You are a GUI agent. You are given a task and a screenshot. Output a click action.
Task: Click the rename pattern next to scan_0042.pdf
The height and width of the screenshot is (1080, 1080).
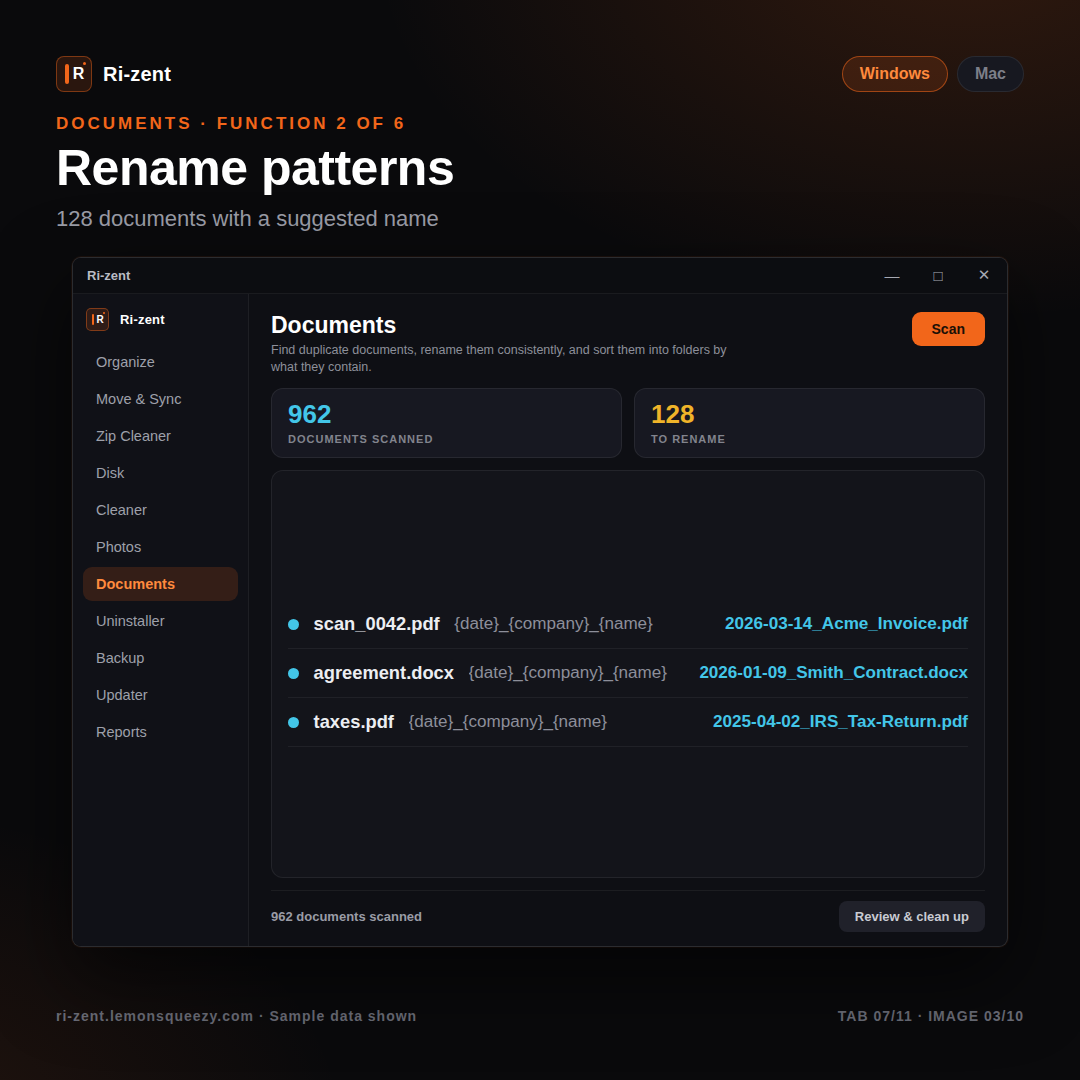pyautogui.click(x=553, y=623)
